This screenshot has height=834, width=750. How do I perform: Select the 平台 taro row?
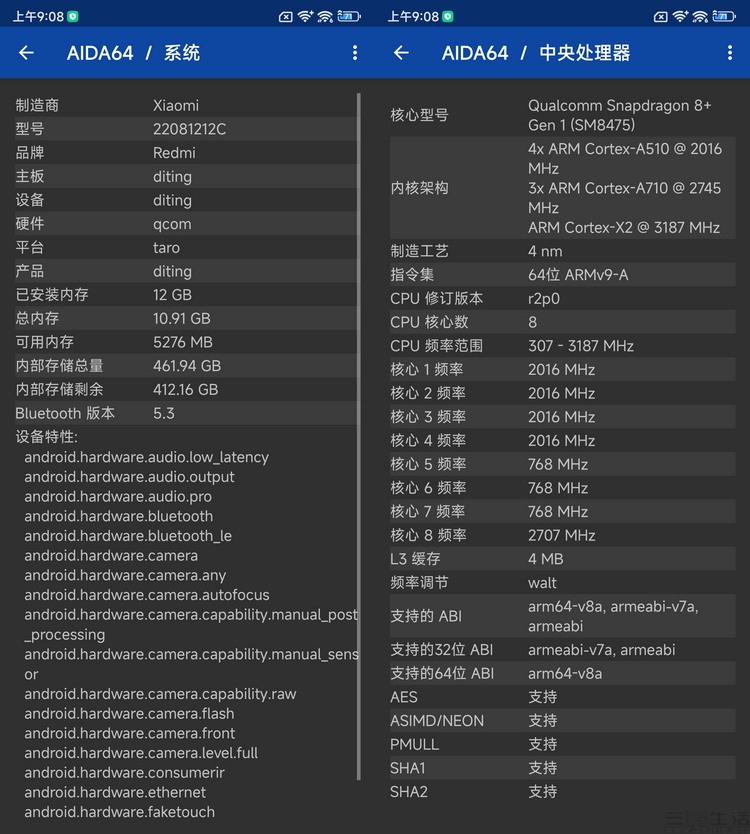185,247
